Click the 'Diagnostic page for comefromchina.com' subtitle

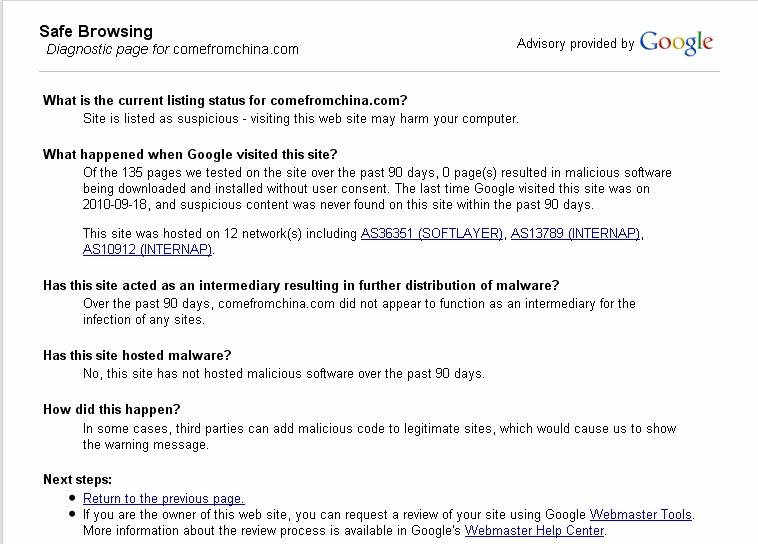pyautogui.click(x=172, y=49)
